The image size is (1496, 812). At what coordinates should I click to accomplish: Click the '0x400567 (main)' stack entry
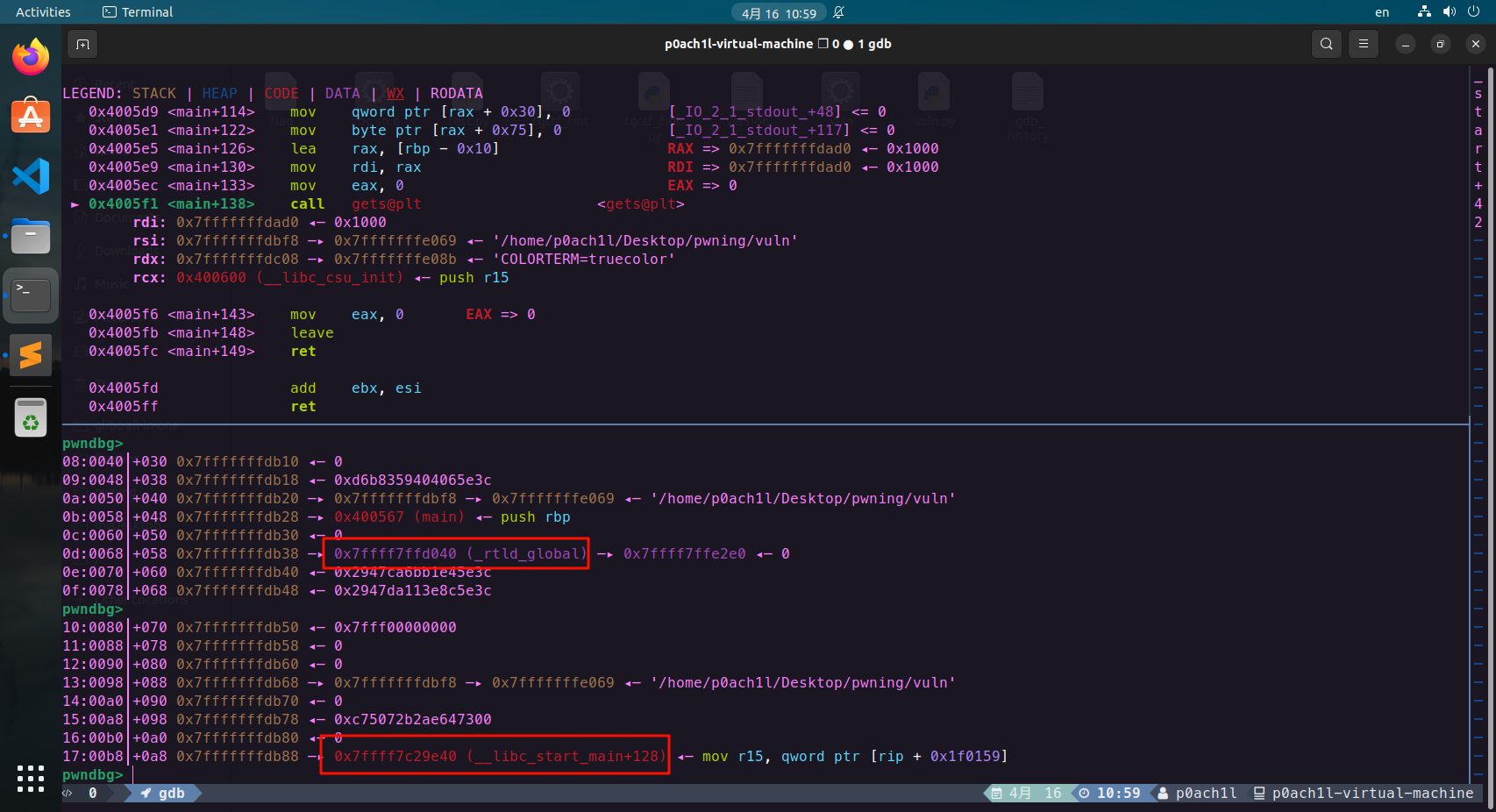[399, 516]
